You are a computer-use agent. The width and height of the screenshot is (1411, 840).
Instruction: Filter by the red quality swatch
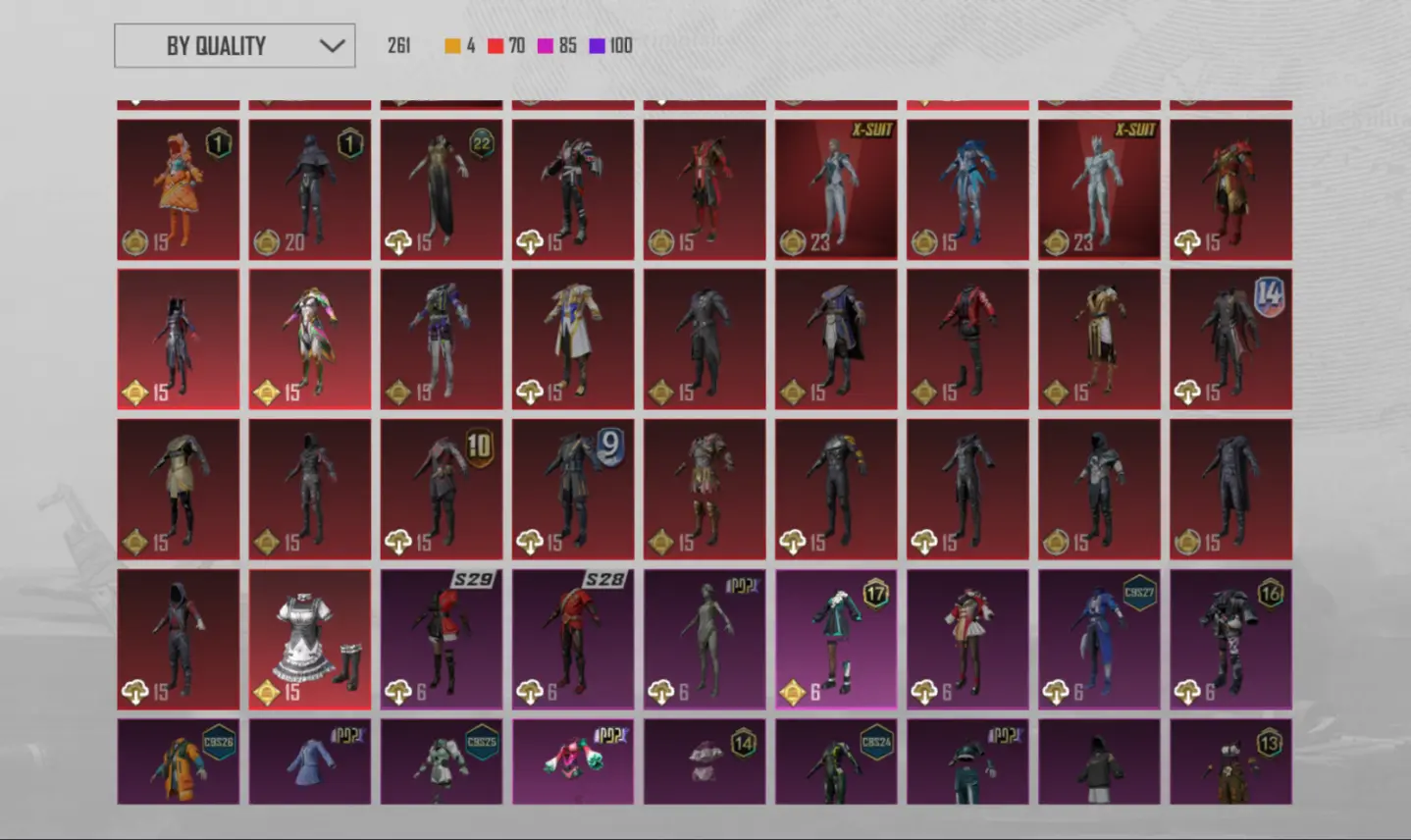(x=496, y=46)
